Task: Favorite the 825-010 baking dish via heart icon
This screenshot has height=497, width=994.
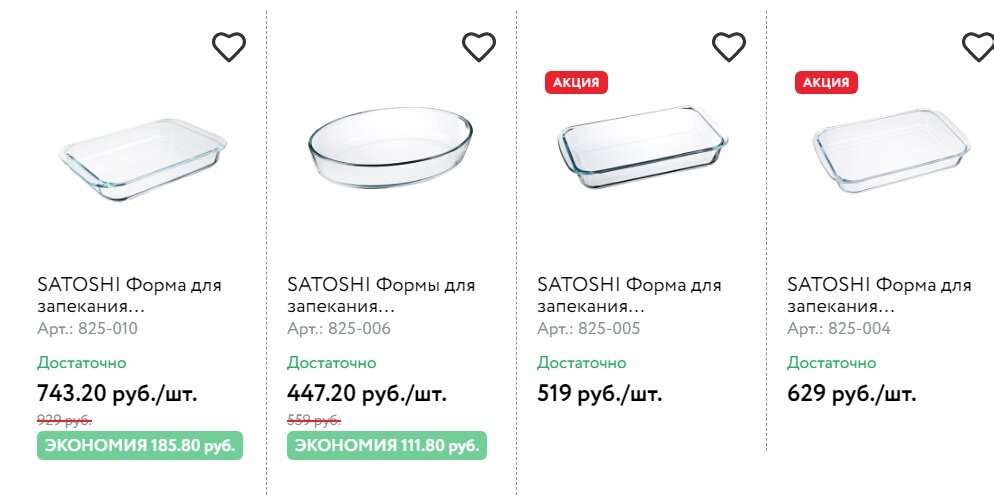Action: tap(229, 46)
